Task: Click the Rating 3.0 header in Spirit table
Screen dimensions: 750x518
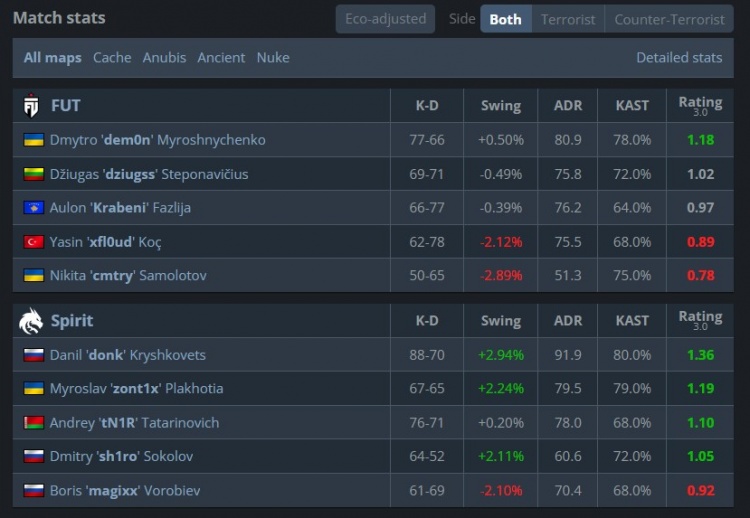Action: [700, 320]
